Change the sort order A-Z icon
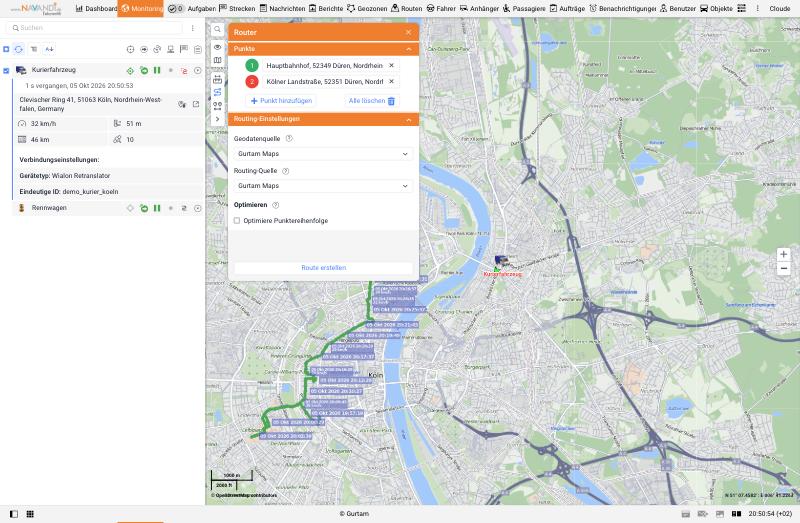Viewport: 800px width, 523px height. (x=49, y=49)
